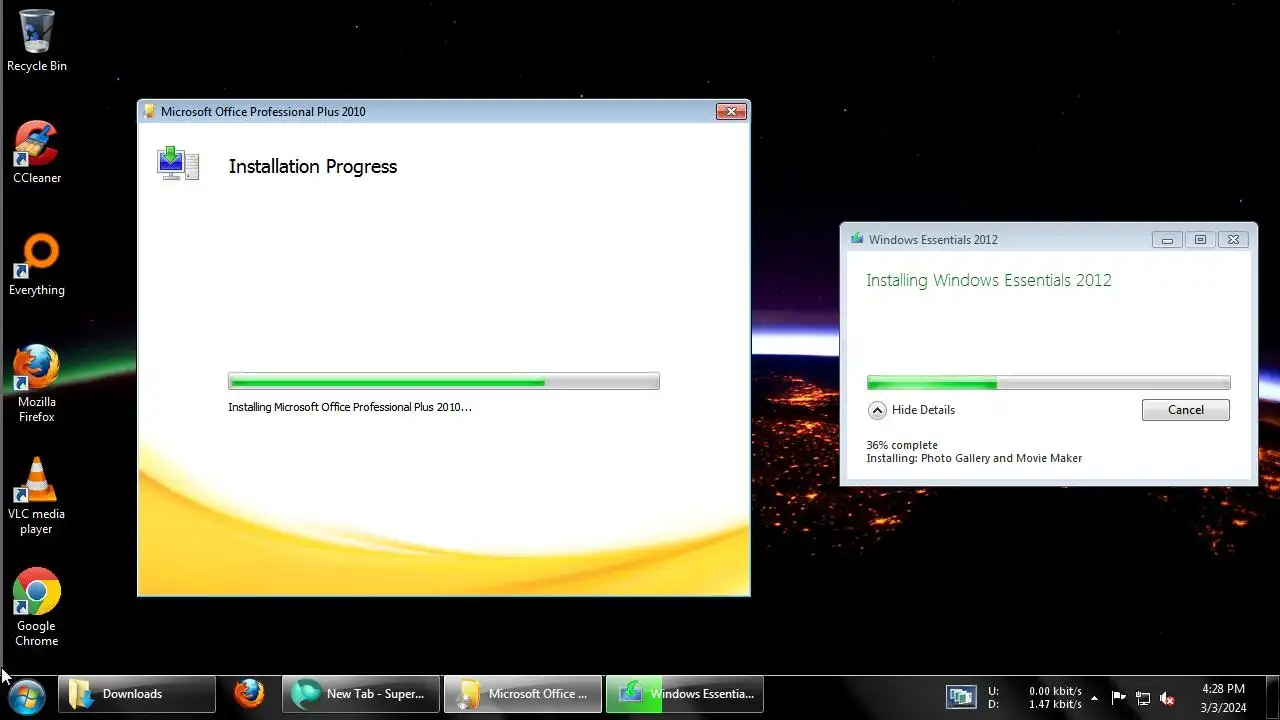Activate Microsoft Office installer taskbar button
This screenshot has width=1280, height=720.
coord(523,694)
